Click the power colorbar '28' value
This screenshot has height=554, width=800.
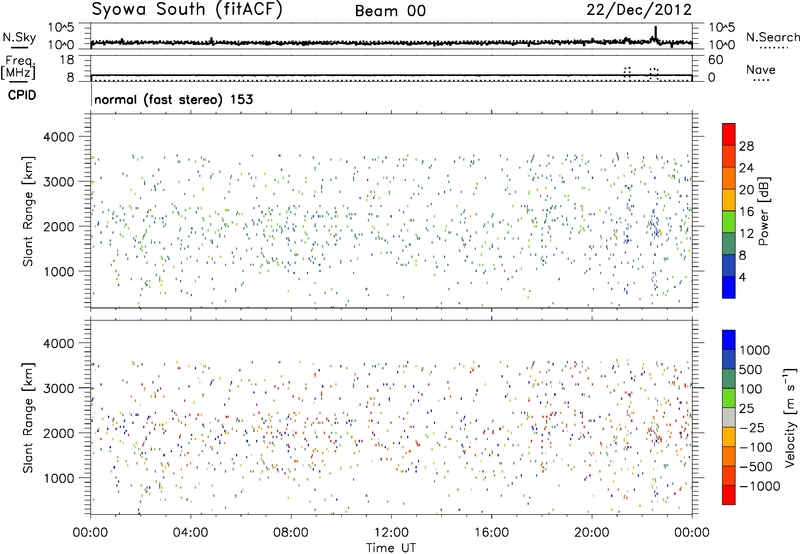[x=746, y=146]
